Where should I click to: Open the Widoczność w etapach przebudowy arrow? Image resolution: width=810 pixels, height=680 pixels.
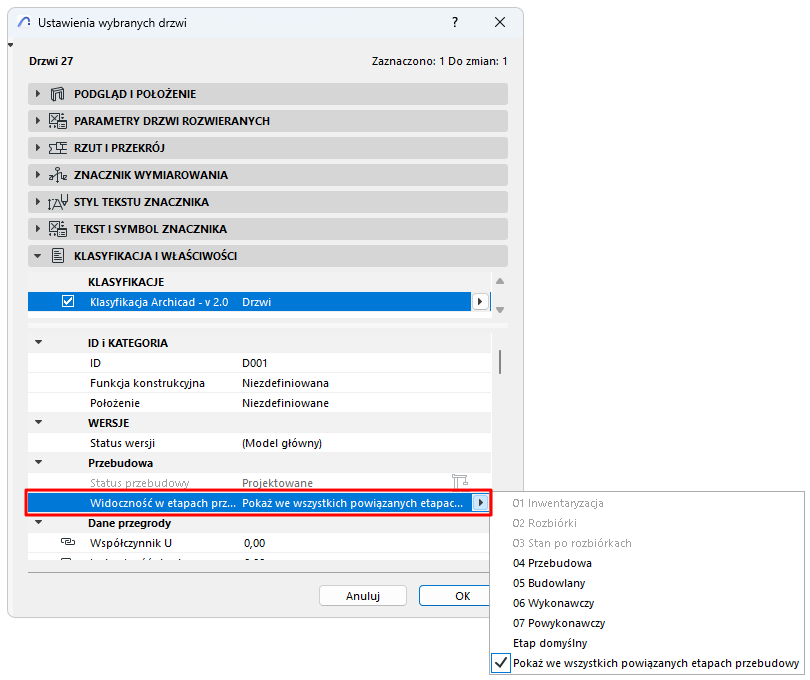tap(480, 503)
